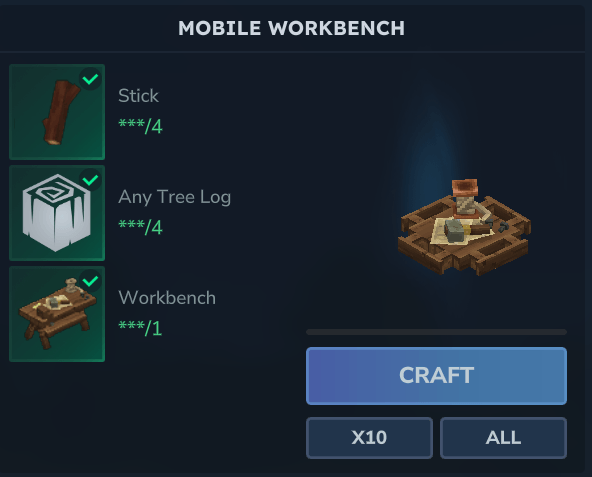592x477 pixels.
Task: Click the green checkmark on Stick
Action: pos(90,79)
